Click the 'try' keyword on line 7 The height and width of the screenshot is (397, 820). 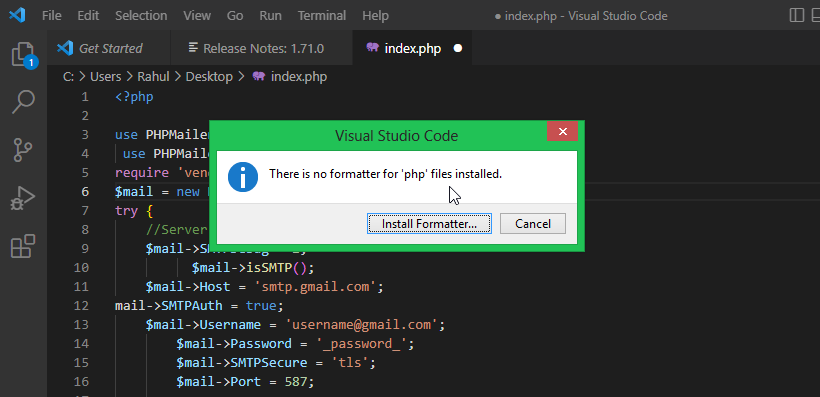tap(127, 211)
